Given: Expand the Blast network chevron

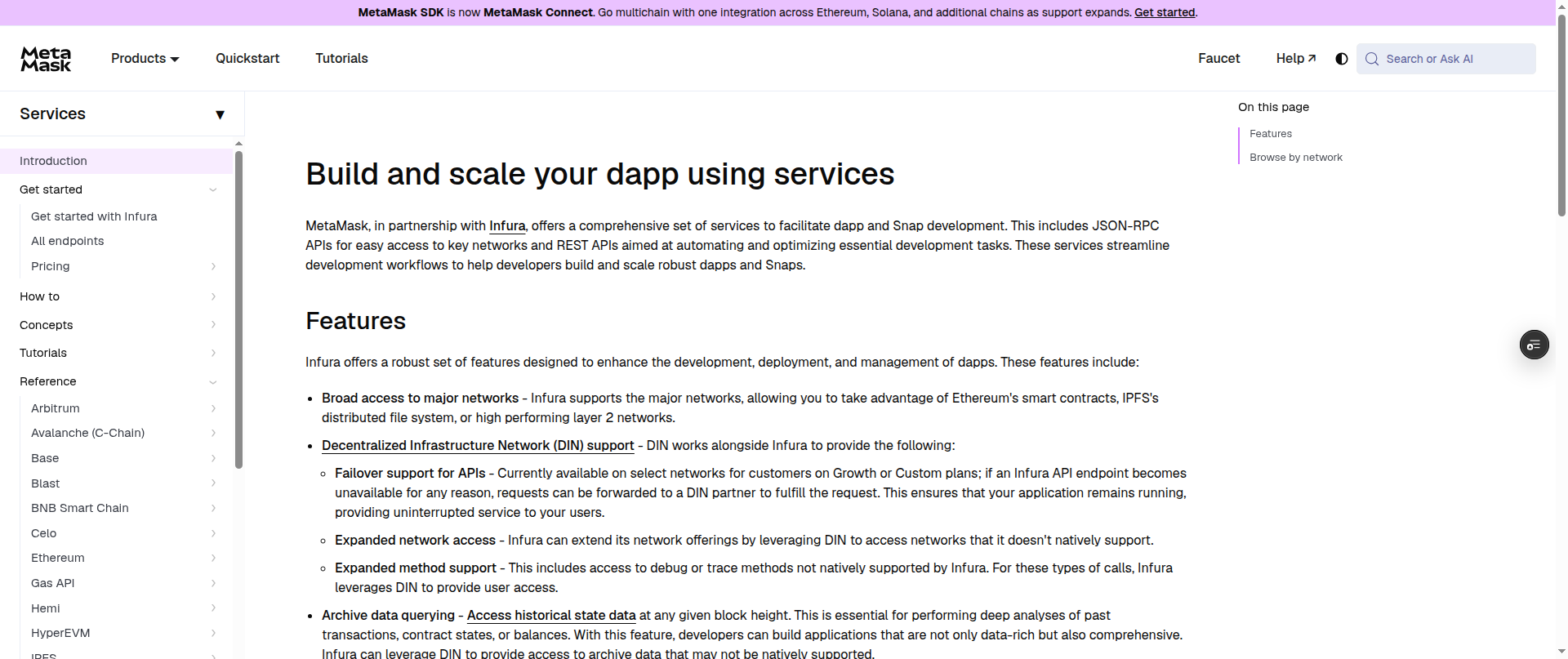Looking at the screenshot, I should (213, 483).
